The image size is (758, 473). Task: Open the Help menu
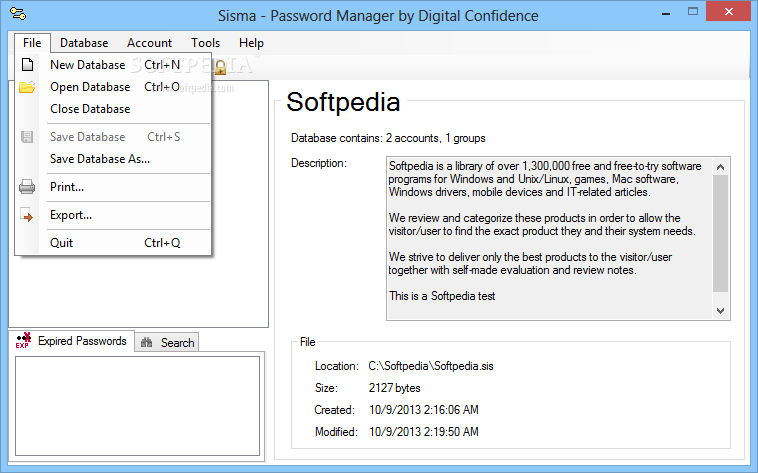coord(251,43)
